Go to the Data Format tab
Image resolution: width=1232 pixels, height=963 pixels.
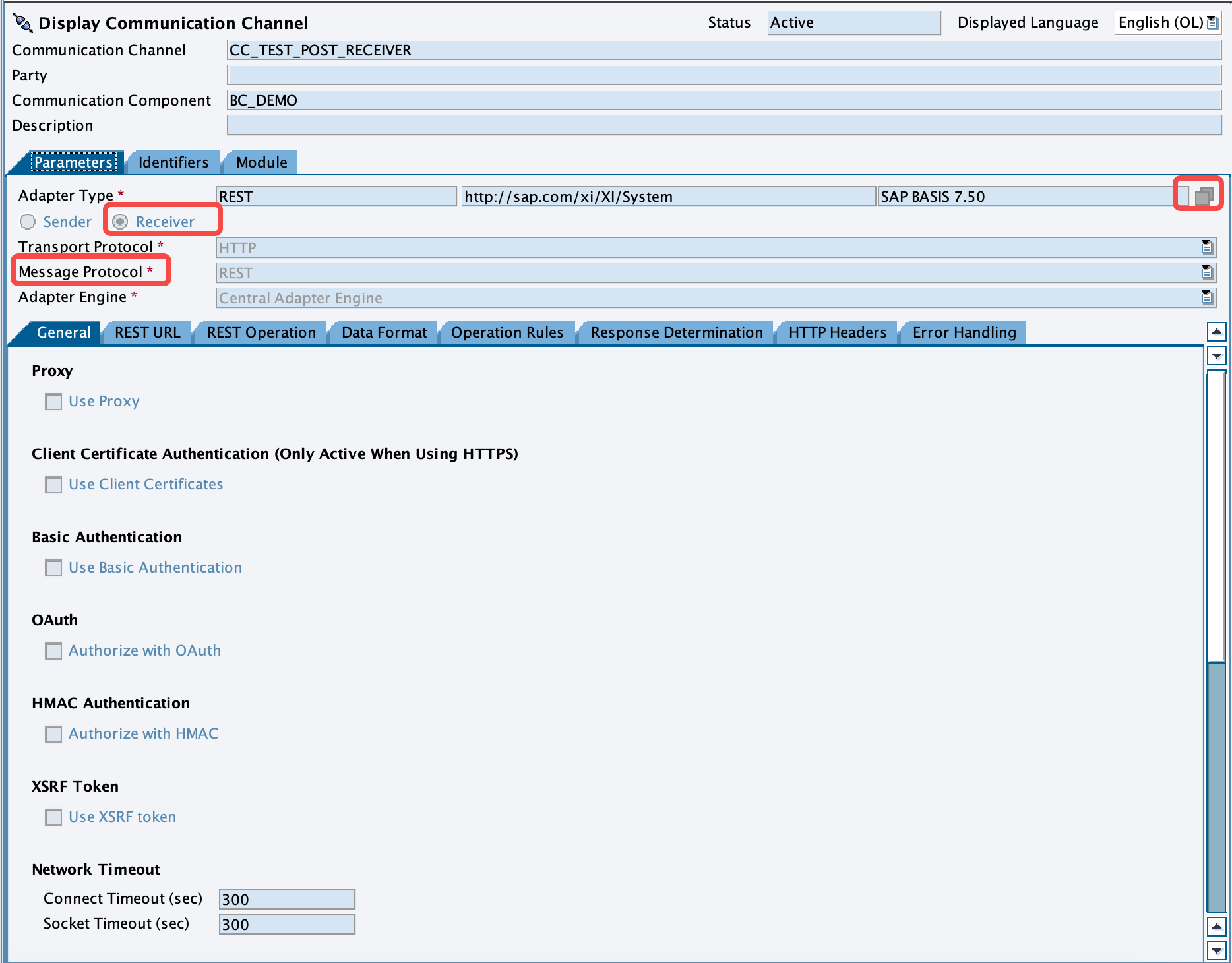(384, 332)
